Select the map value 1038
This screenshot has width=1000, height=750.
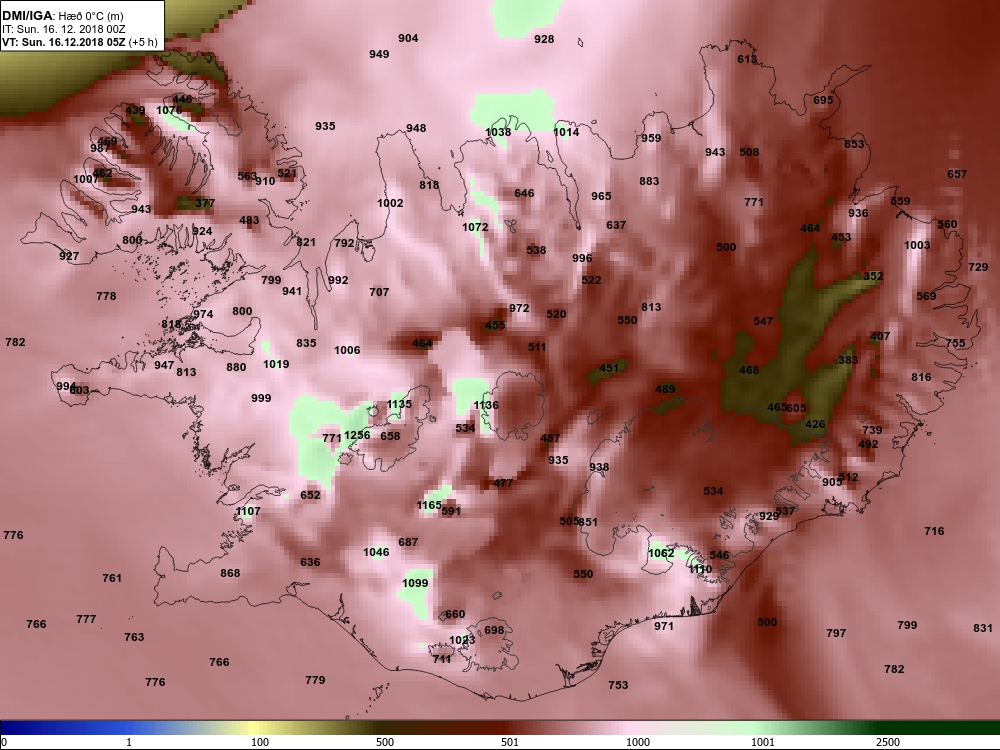click(x=498, y=132)
